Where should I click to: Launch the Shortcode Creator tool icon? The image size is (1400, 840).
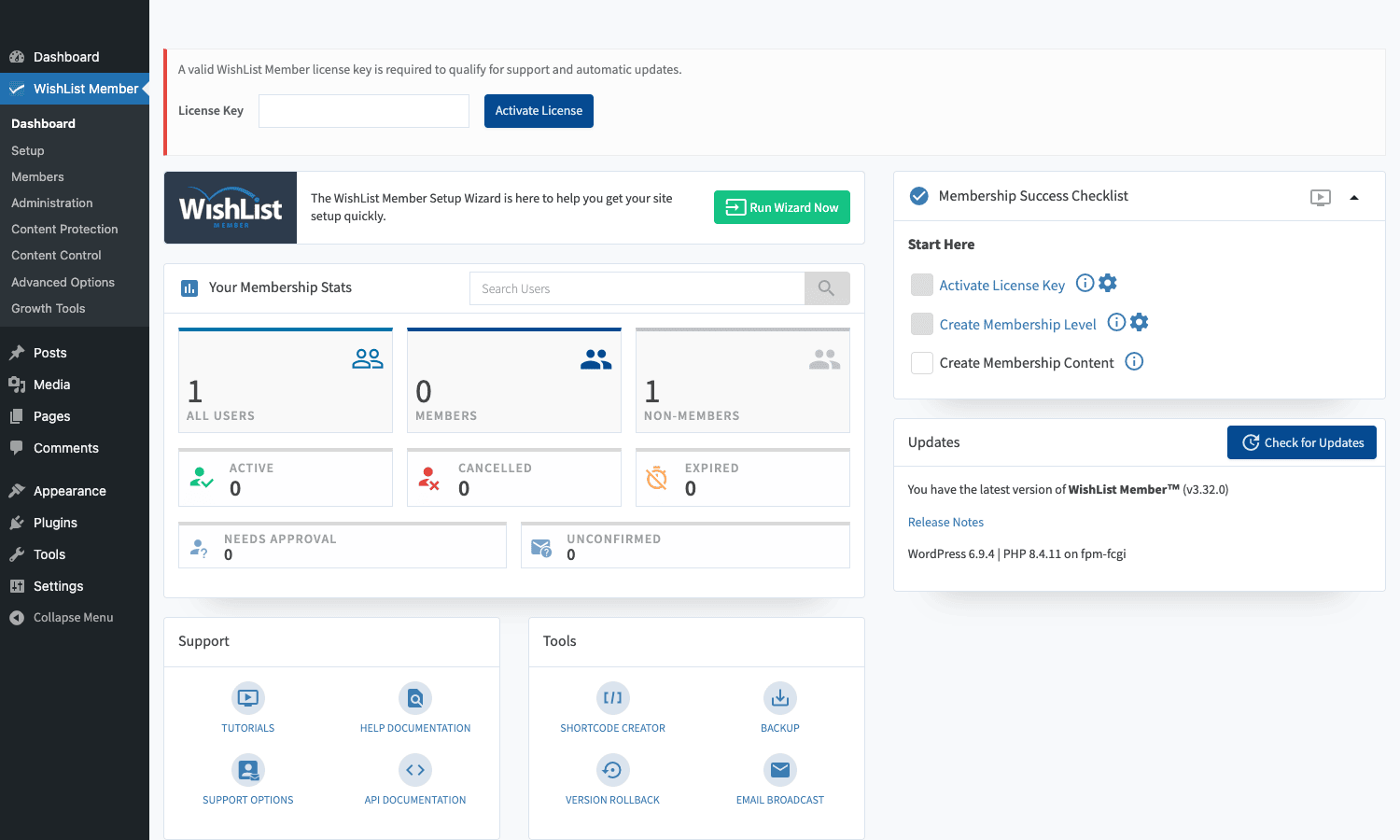coord(613,698)
